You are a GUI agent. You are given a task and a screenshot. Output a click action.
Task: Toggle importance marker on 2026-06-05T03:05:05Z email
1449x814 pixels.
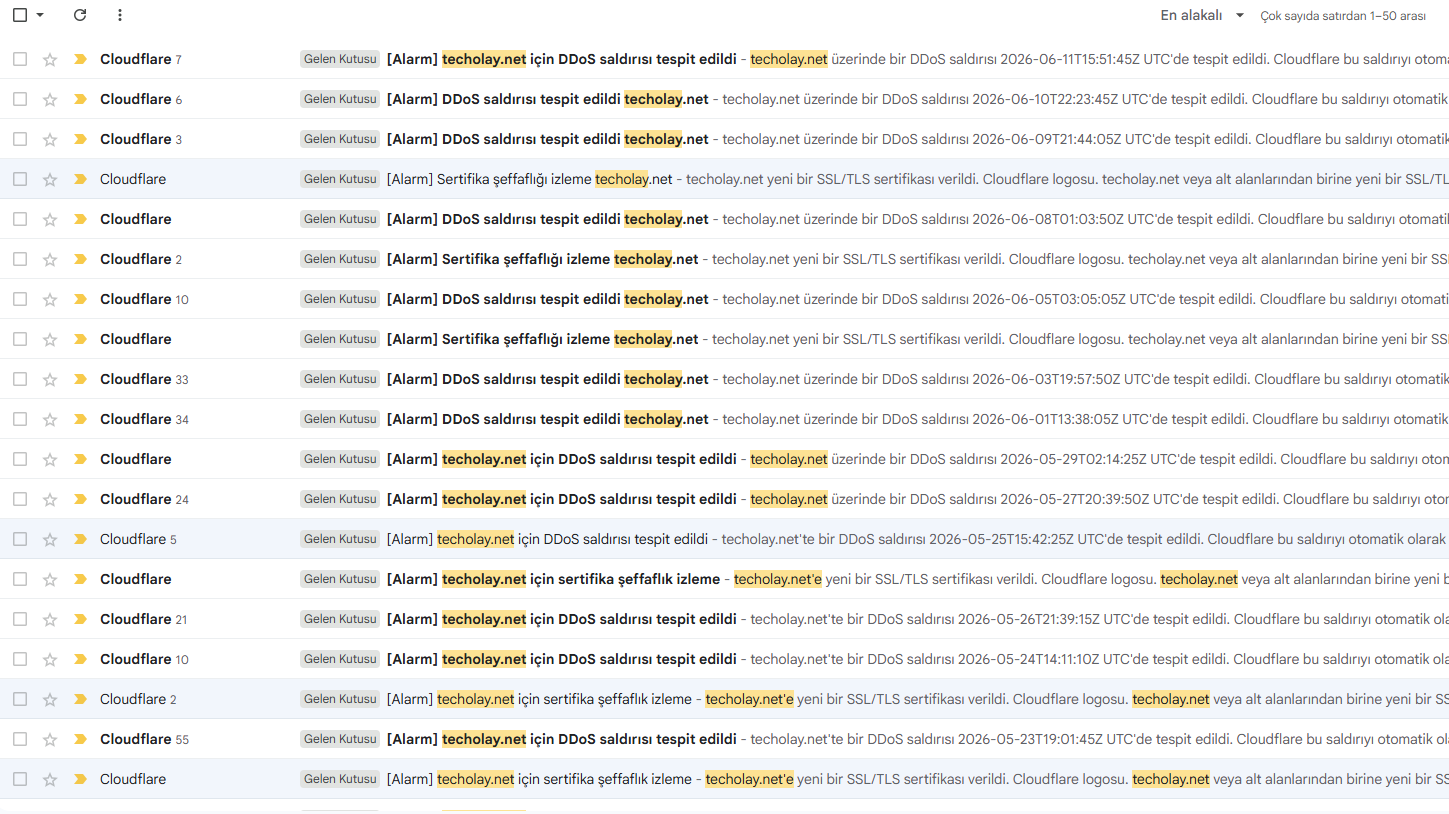coord(80,299)
